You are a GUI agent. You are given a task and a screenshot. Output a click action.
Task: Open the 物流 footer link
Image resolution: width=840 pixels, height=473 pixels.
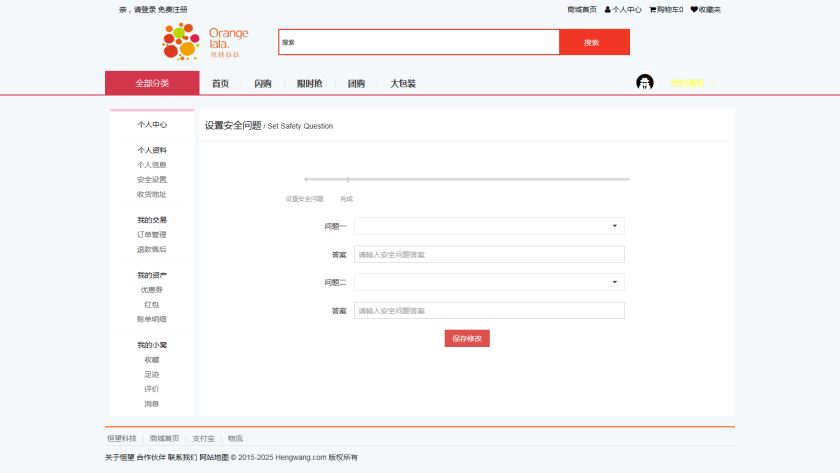pos(235,438)
